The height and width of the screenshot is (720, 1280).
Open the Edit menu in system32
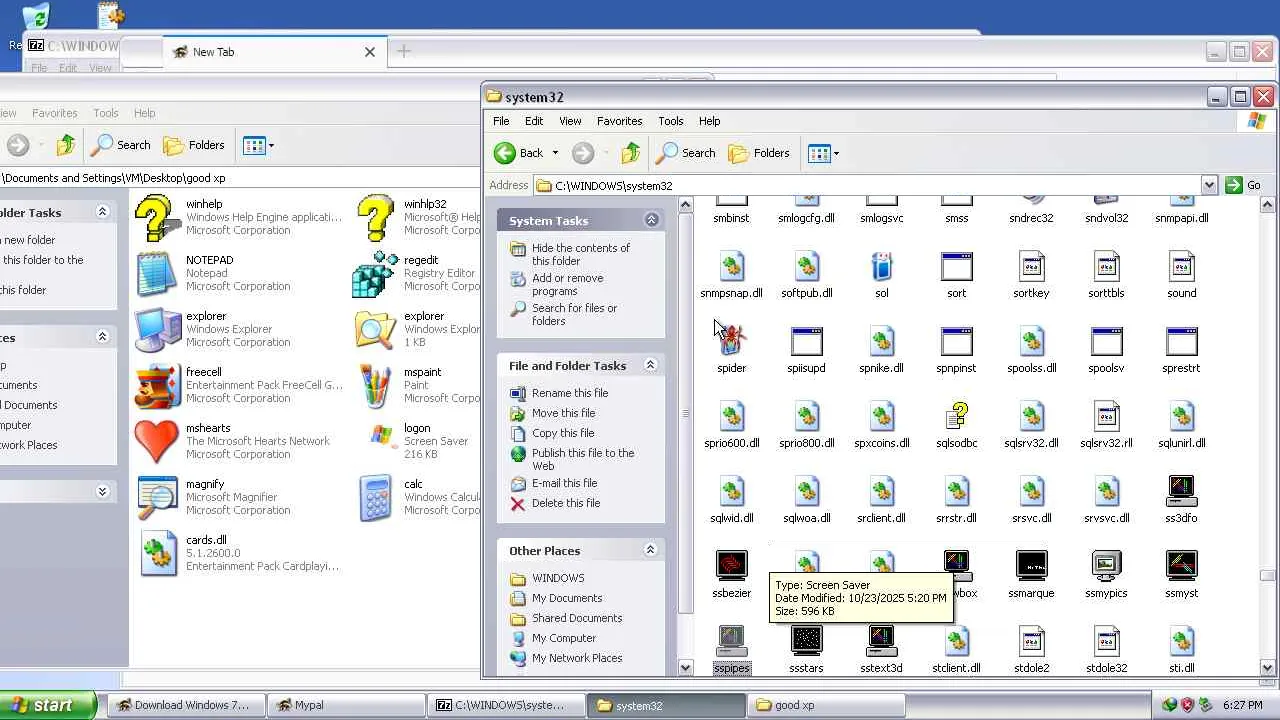[x=534, y=121]
